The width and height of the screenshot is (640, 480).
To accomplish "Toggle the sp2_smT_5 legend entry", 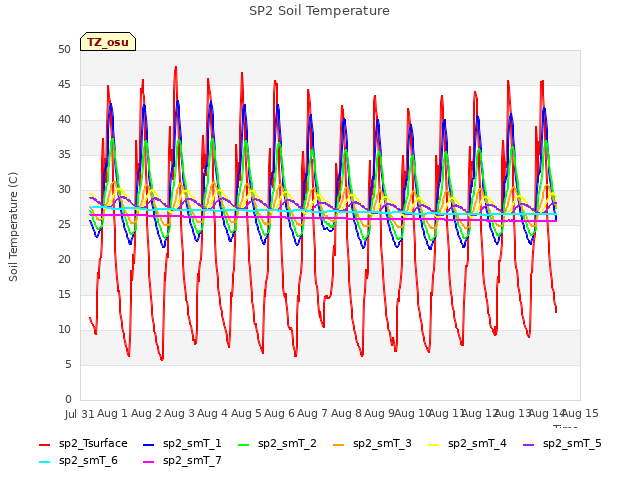I will (562, 444).
